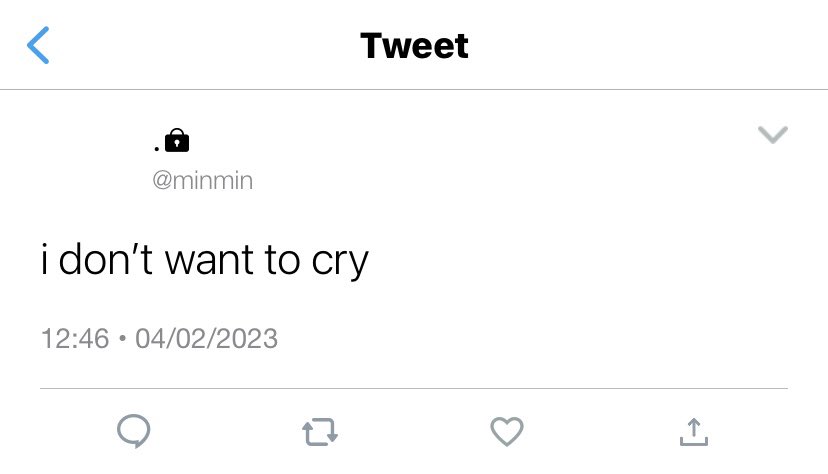Go back using the blue arrow
828x474 pixels.
(x=38, y=45)
